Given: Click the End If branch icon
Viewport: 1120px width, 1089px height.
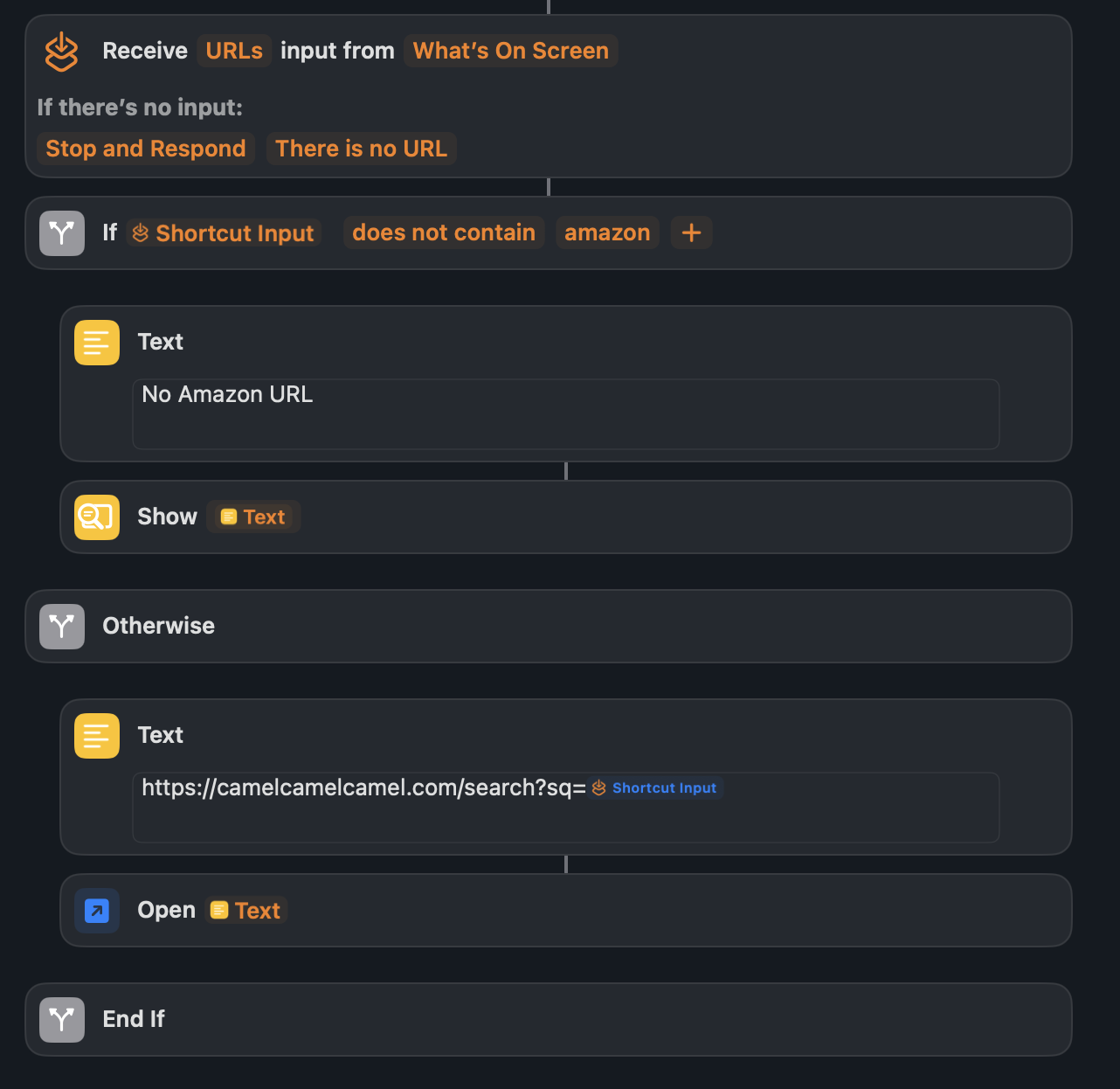Looking at the screenshot, I should click(62, 1020).
